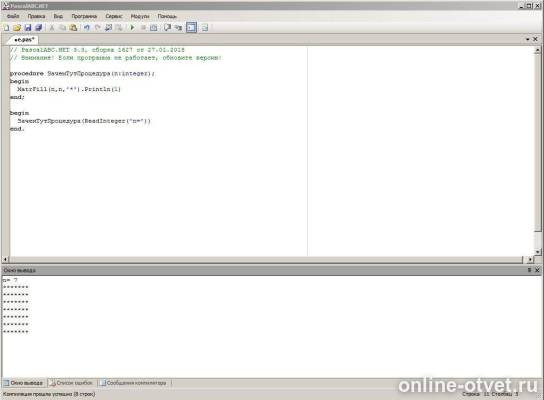Click the editor vertical scrollbar down arrow
Viewport: 544px width, 400px height.
tap(537, 252)
